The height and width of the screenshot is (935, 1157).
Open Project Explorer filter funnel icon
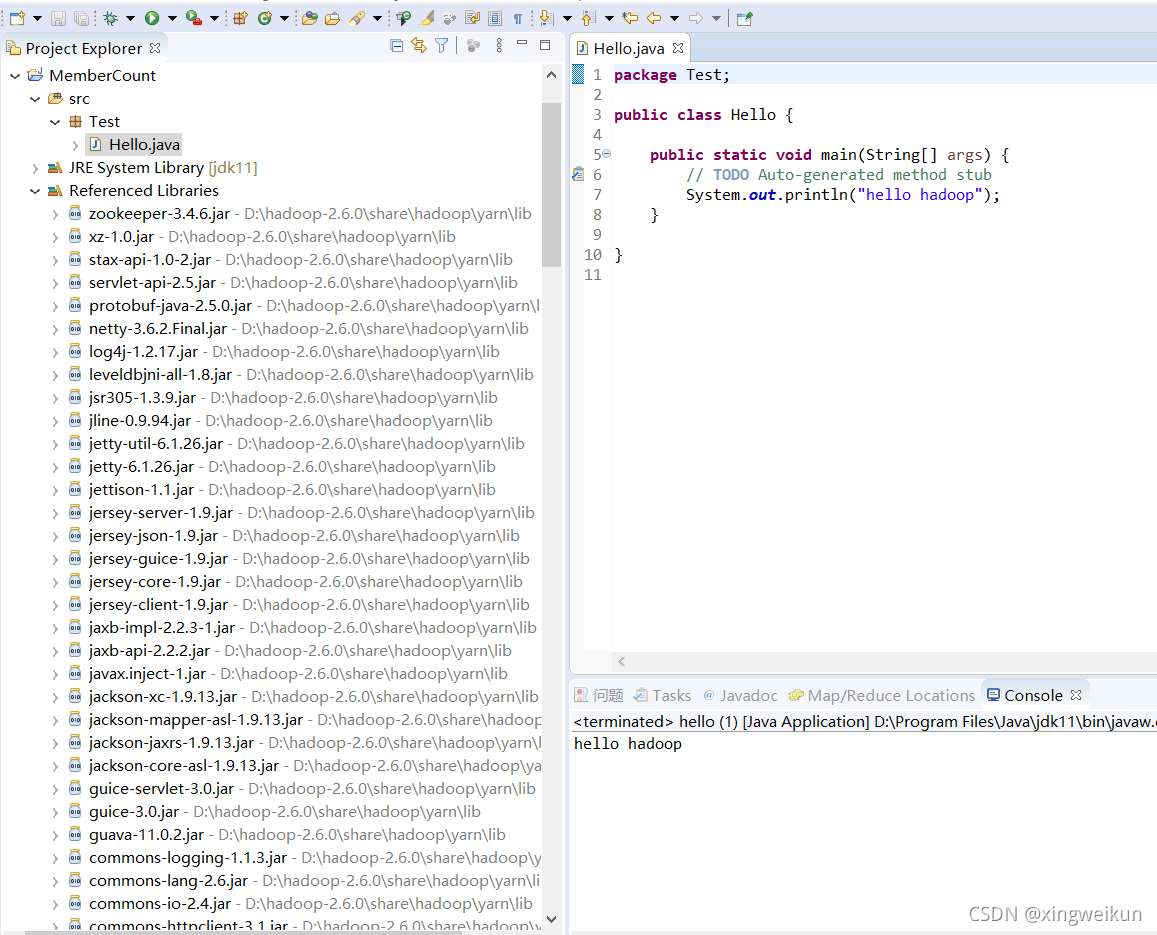(x=441, y=46)
